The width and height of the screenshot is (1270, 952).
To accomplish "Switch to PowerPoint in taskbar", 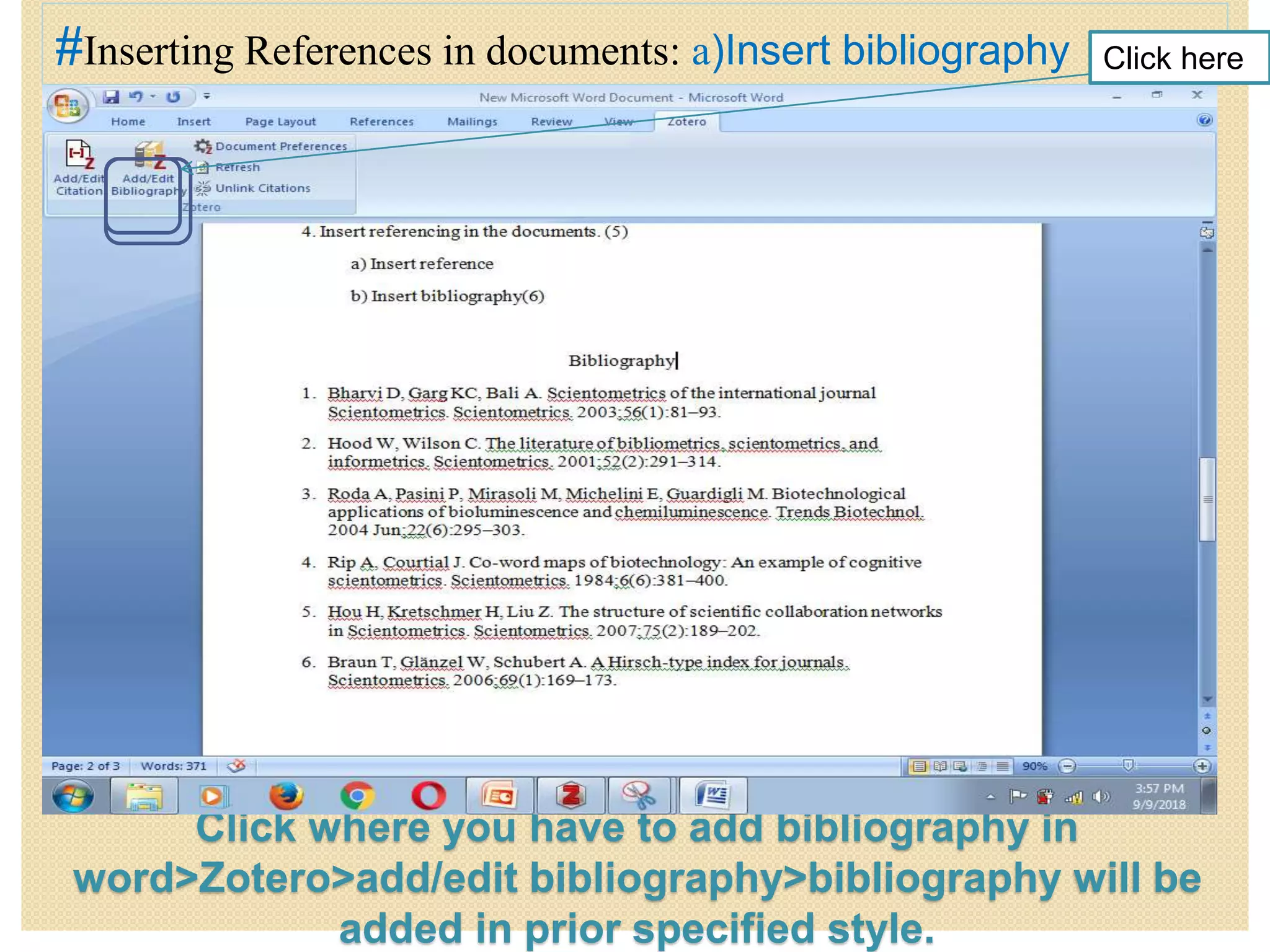I will tap(499, 796).
